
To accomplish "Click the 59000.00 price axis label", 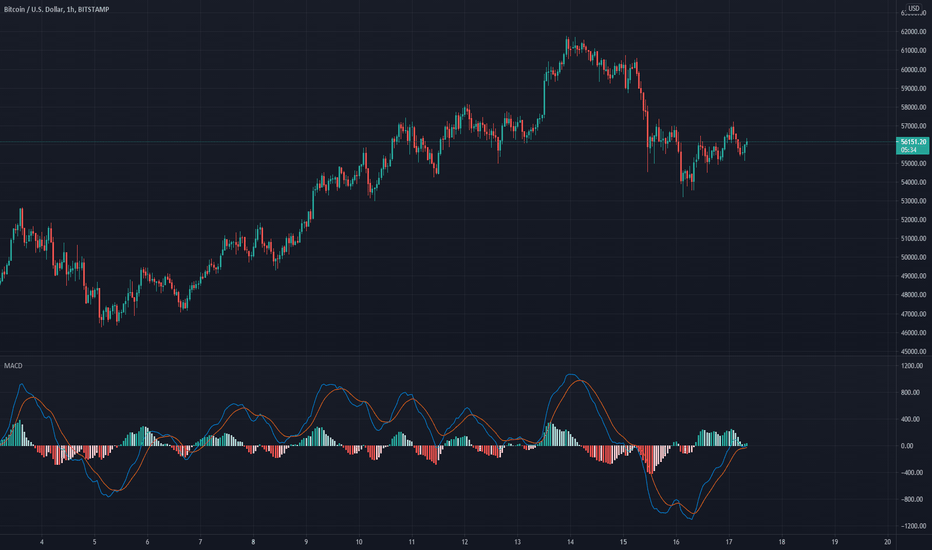I will point(914,89).
